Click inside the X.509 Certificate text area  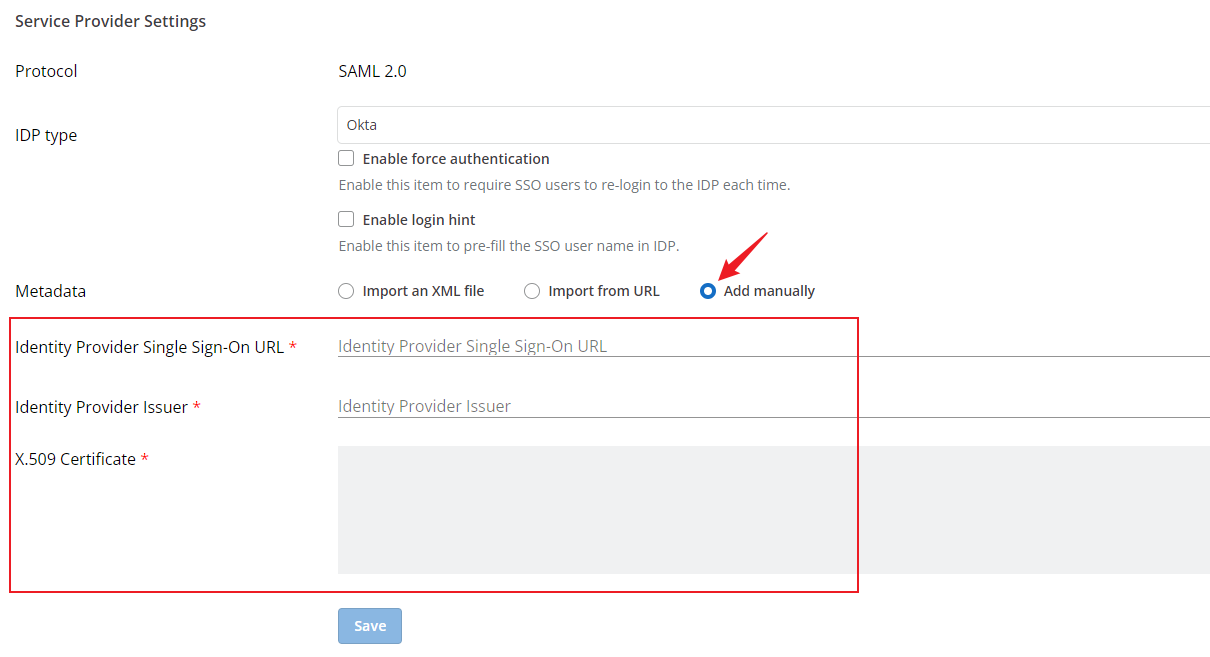(774, 510)
